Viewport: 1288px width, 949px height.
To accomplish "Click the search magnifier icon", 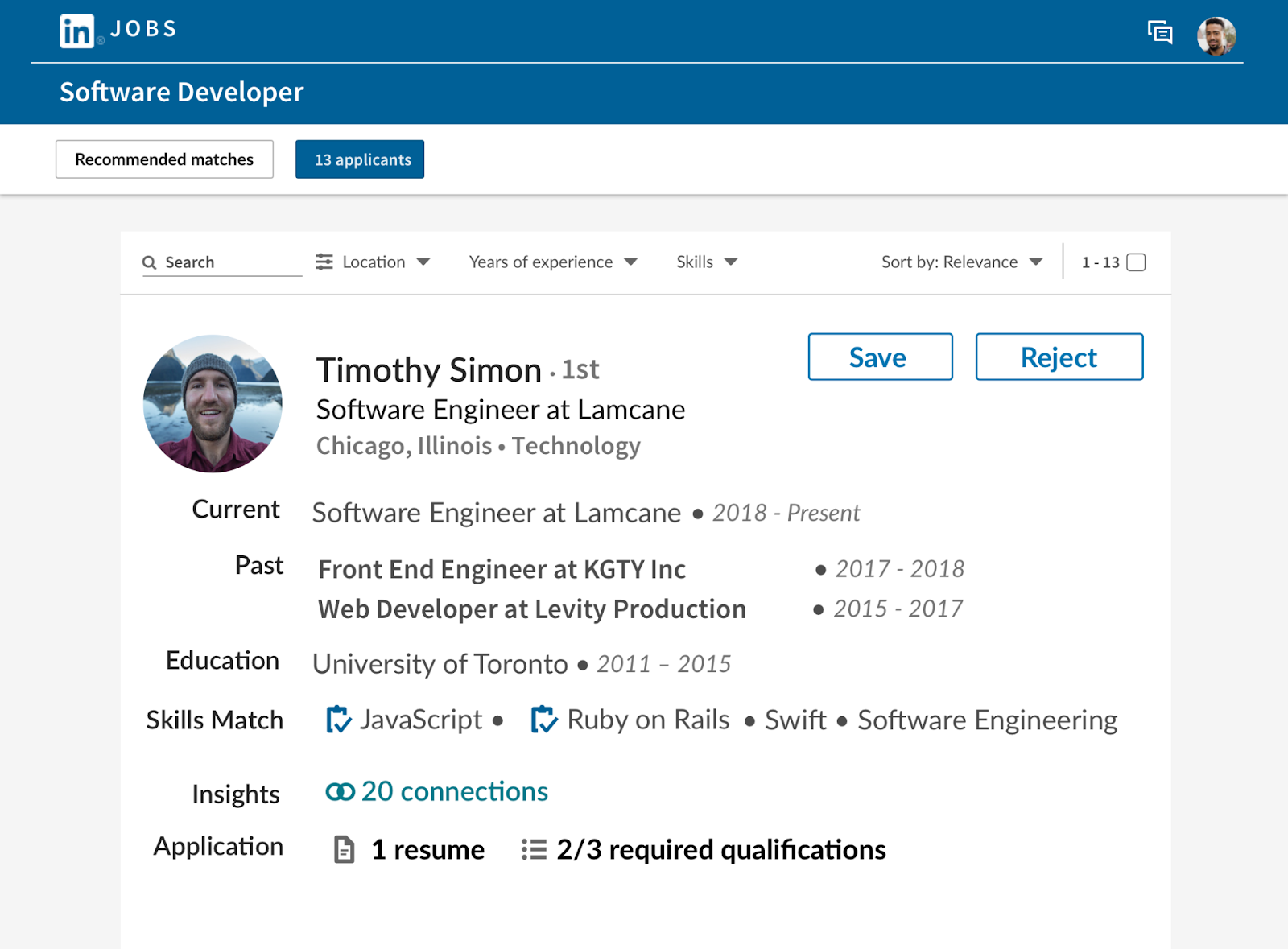I will [x=149, y=262].
